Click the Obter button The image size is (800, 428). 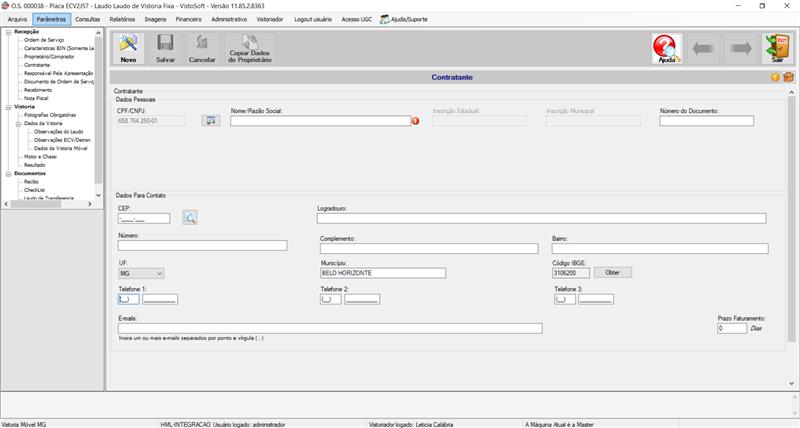(x=613, y=272)
